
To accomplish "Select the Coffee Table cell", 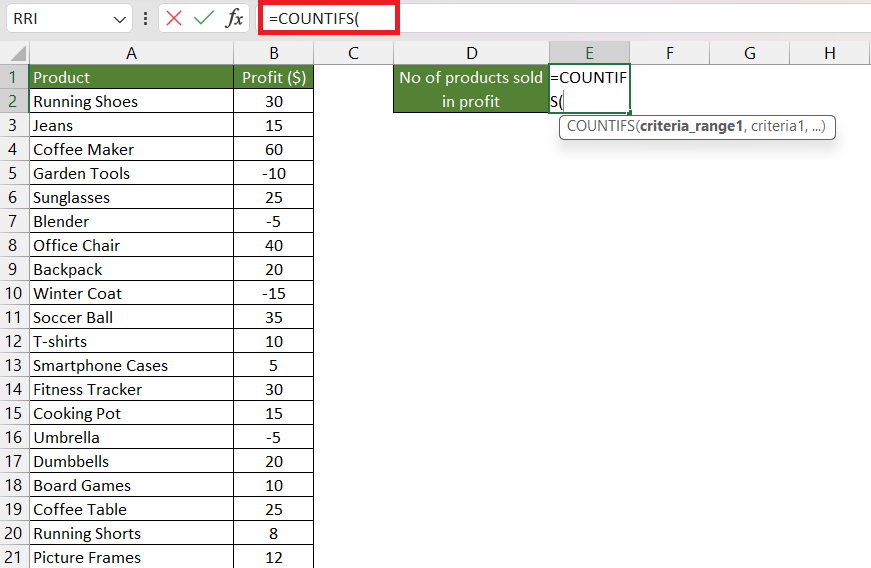I will click(131, 509).
